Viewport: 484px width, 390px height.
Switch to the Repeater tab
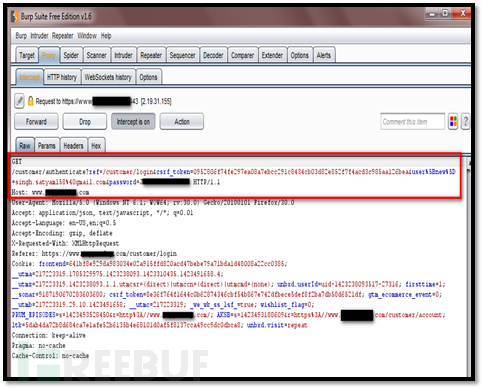coord(151,55)
